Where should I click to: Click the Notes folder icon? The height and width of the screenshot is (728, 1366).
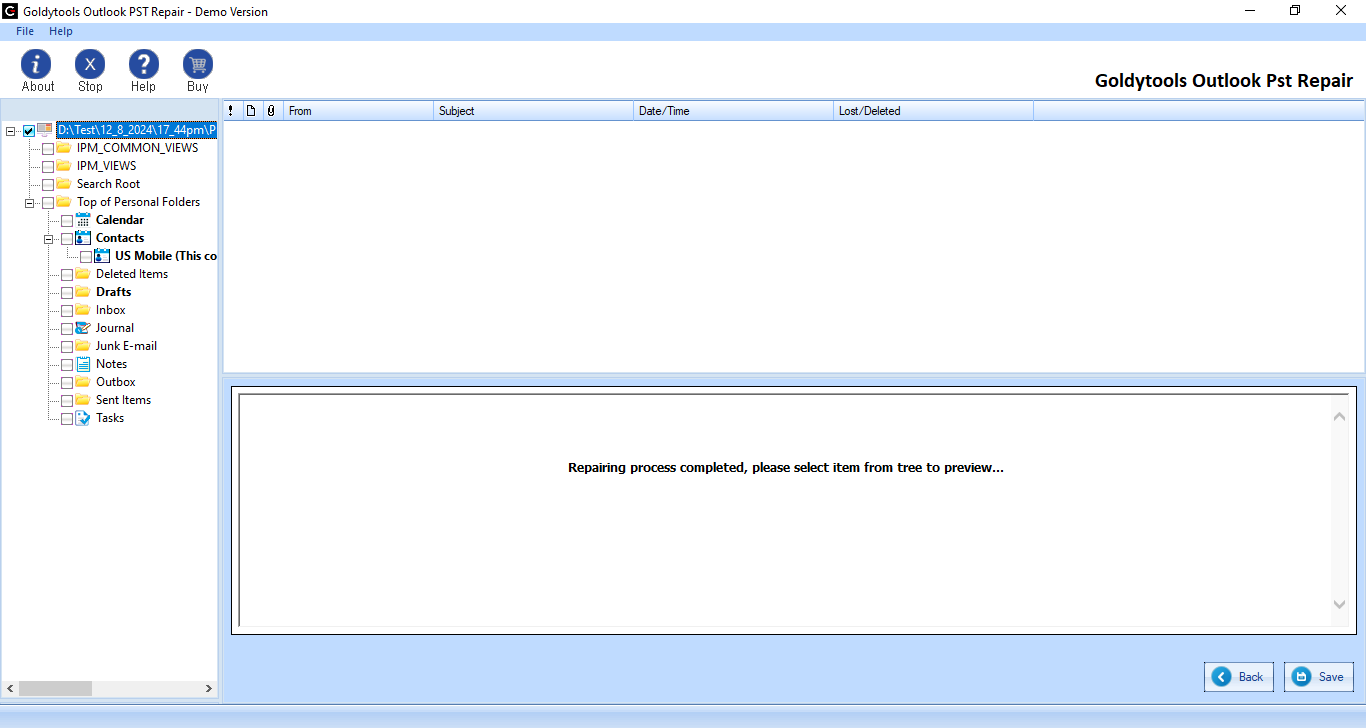(84, 364)
